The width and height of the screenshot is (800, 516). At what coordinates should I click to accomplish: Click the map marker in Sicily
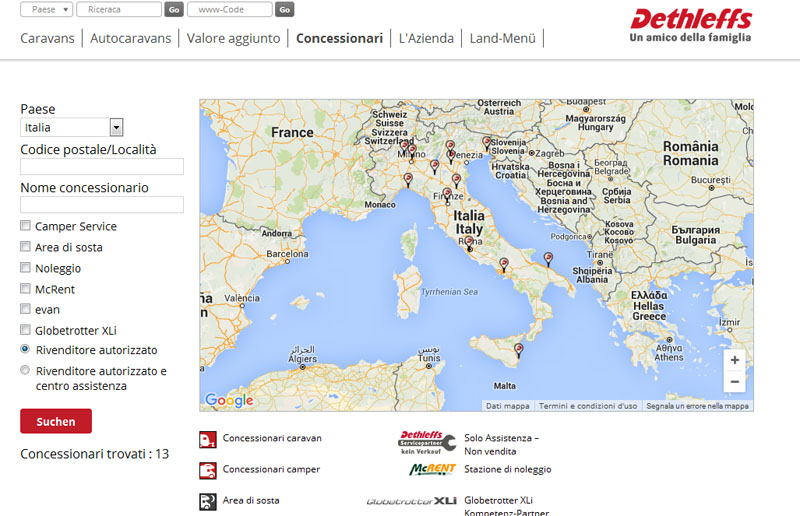point(518,350)
